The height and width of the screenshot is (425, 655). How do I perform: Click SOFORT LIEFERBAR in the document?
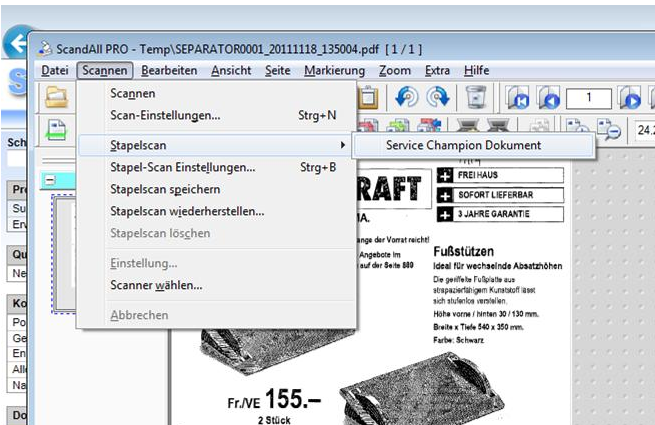[x=496, y=195]
